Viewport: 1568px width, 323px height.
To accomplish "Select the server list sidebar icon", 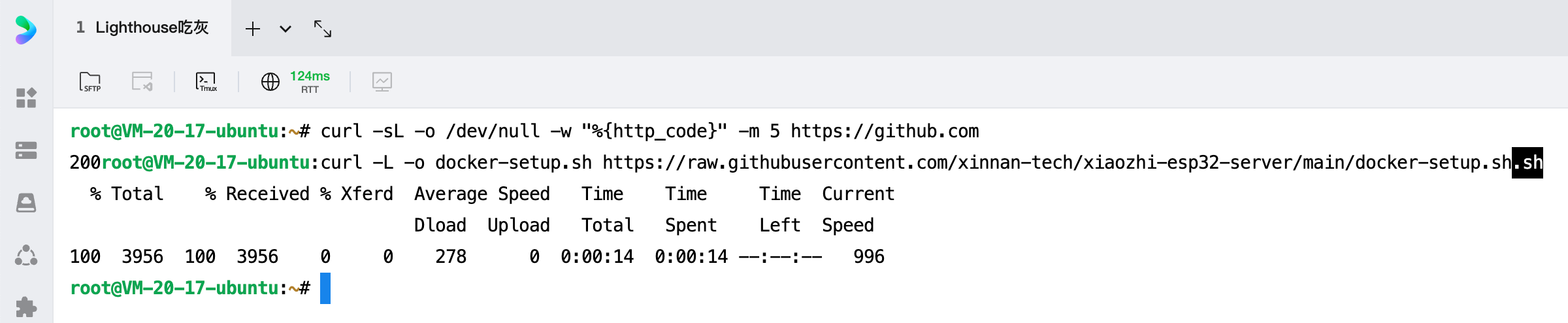I will click(x=26, y=150).
